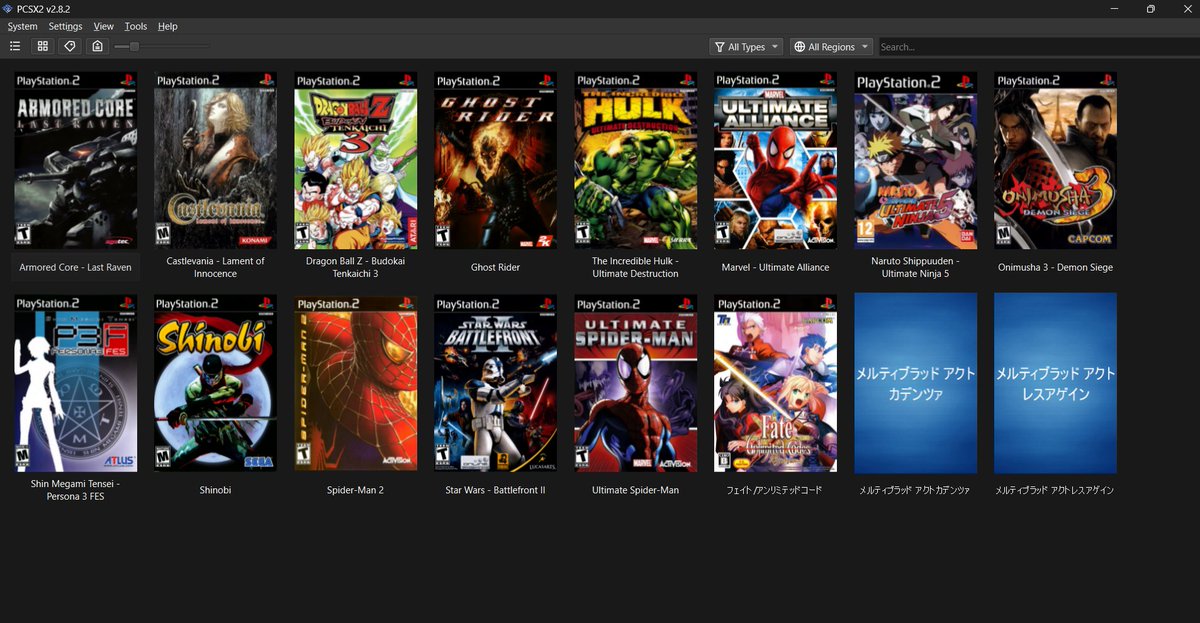Select the Spider-Man 2 cover art
Screen dimensions: 1200x623
tap(355, 383)
